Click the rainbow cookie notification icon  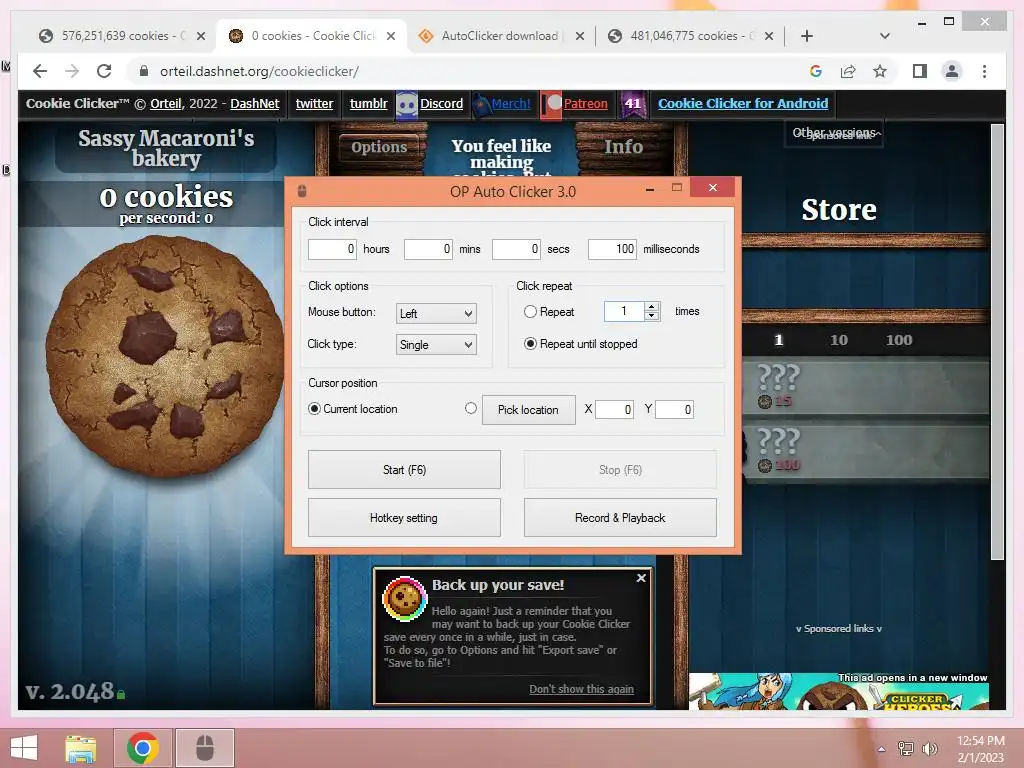tap(405, 598)
